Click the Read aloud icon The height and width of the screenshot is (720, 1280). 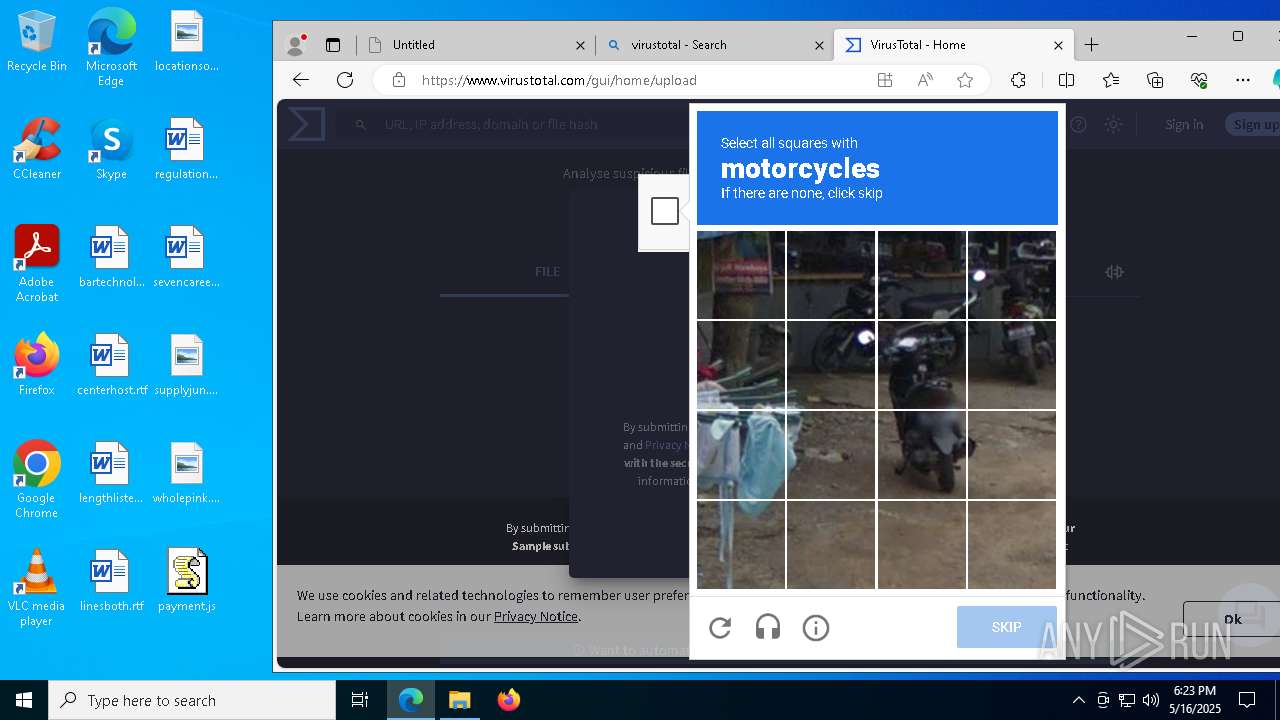[925, 80]
